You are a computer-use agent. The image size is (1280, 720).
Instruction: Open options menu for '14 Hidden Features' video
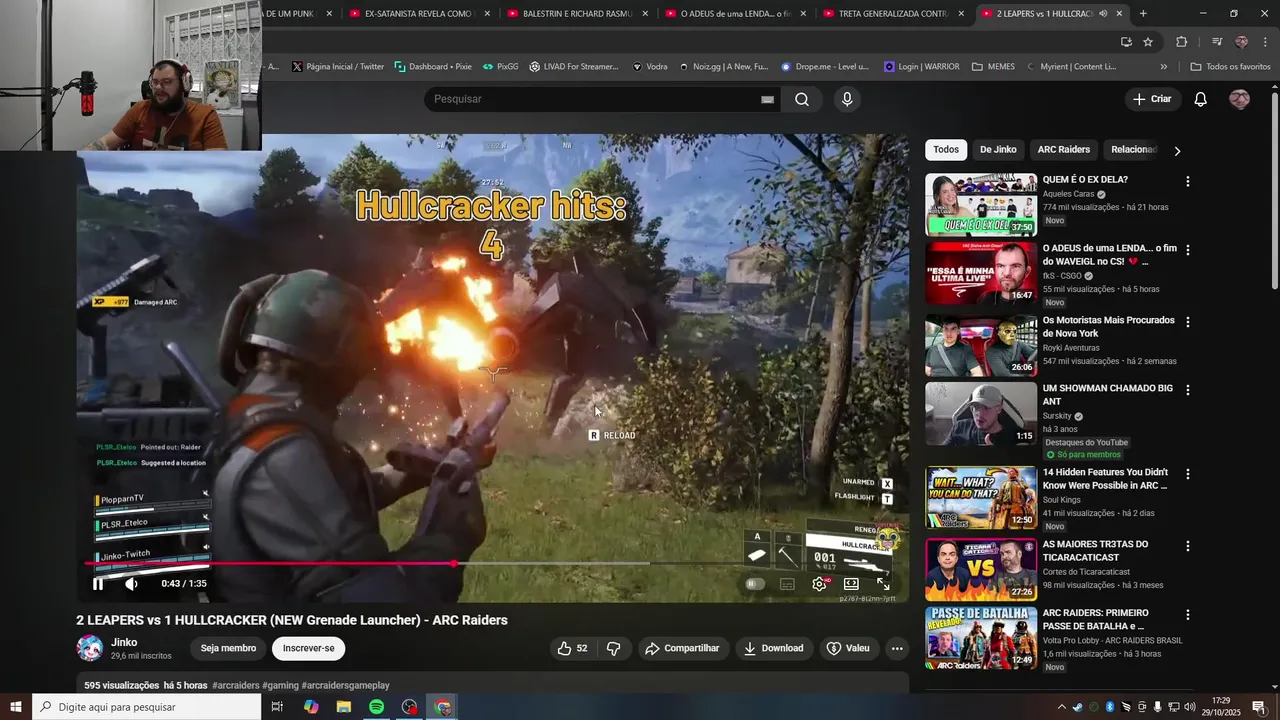click(x=1188, y=474)
